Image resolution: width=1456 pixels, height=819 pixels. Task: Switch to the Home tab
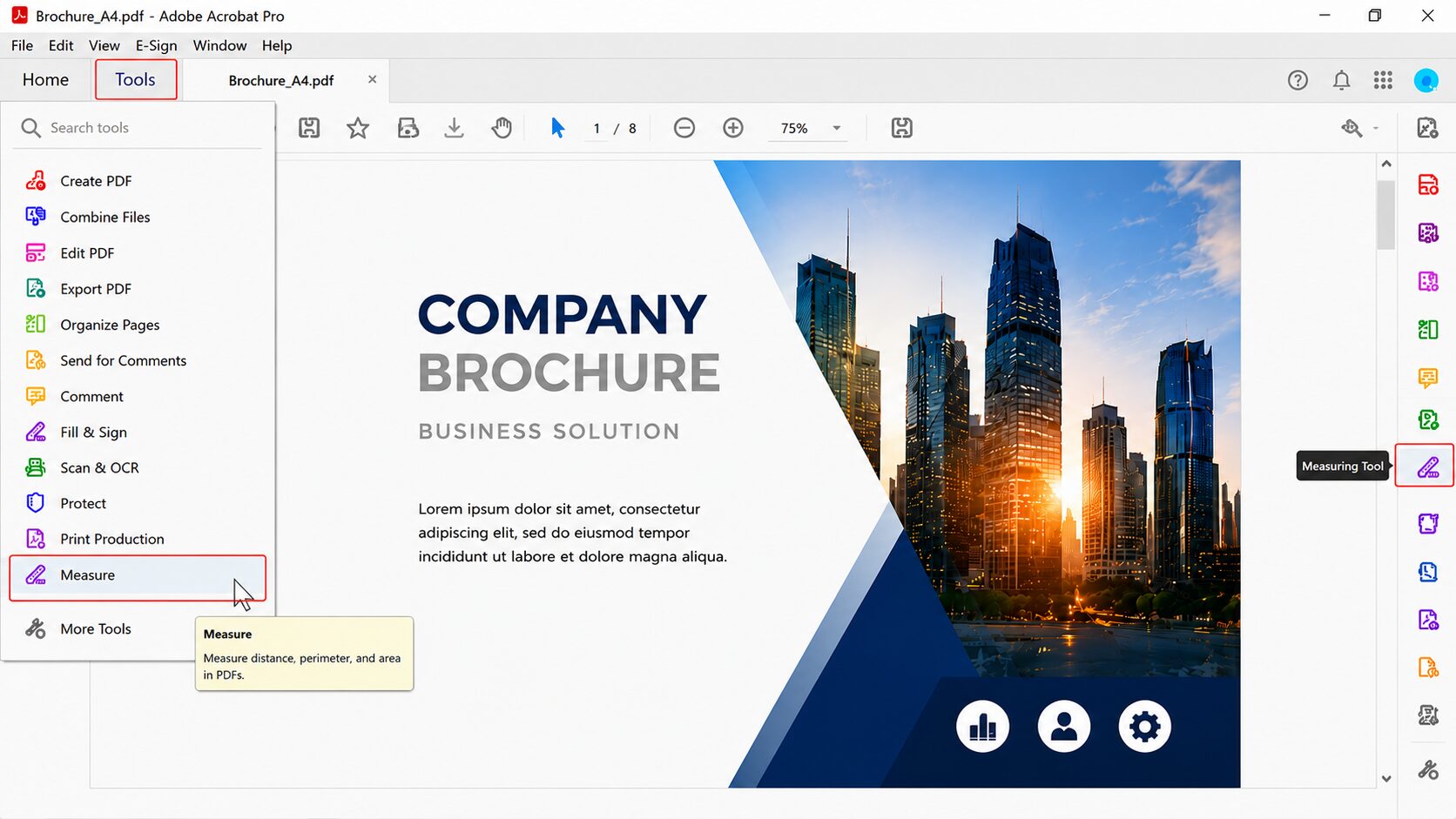click(x=45, y=80)
